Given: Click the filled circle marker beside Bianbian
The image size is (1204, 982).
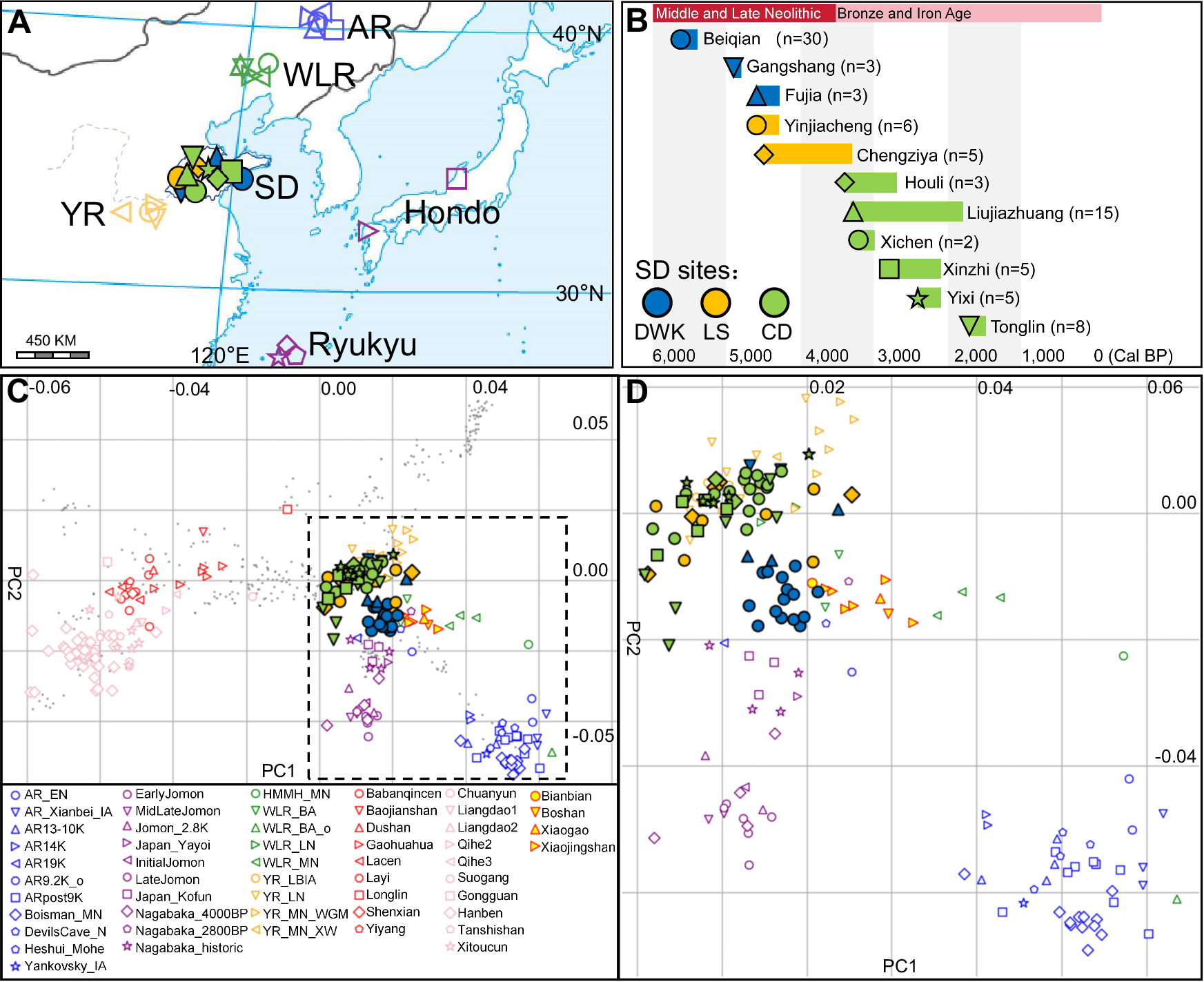Looking at the screenshot, I should 535,796.
